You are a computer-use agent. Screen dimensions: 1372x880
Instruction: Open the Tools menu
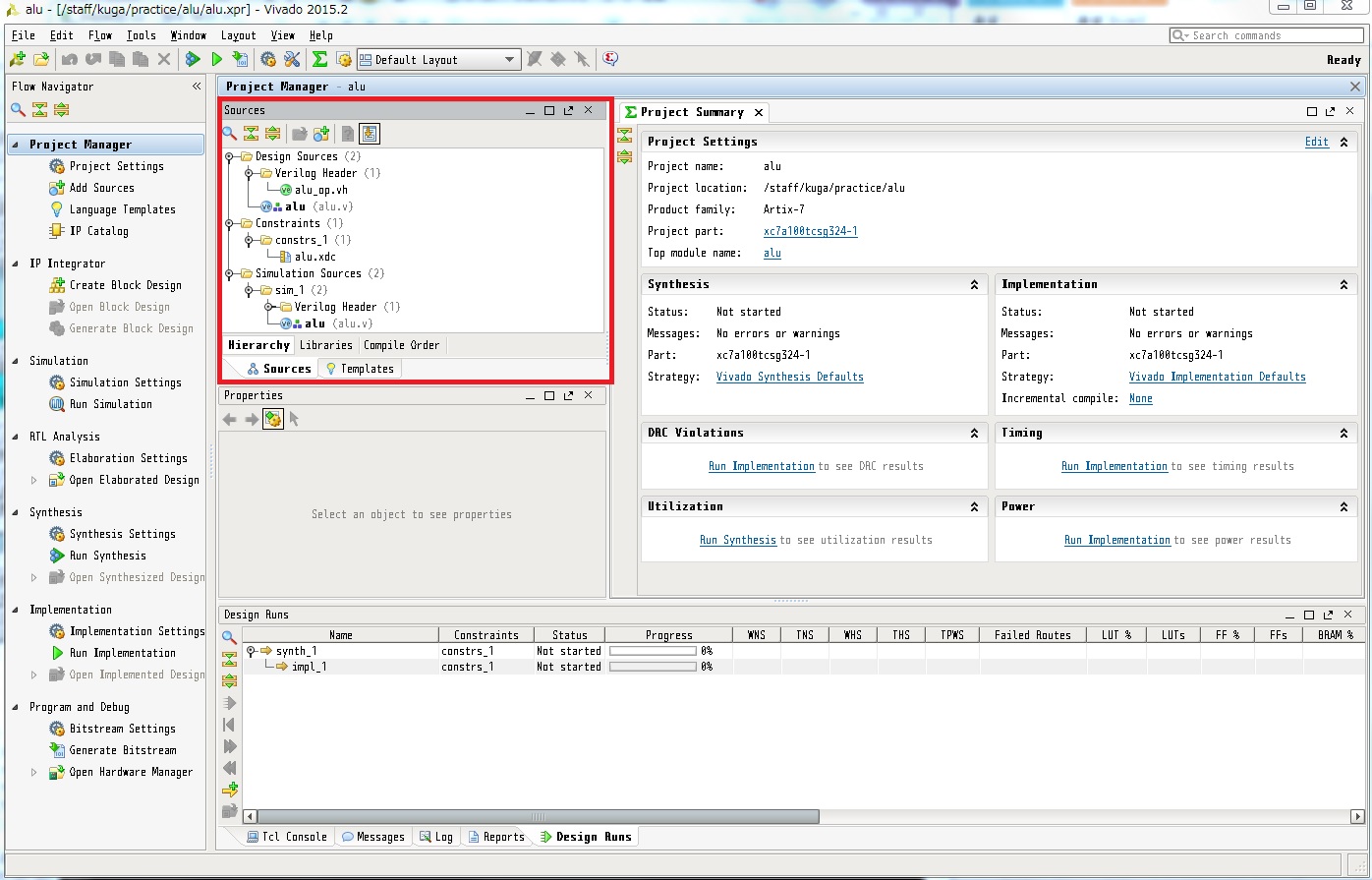click(142, 35)
